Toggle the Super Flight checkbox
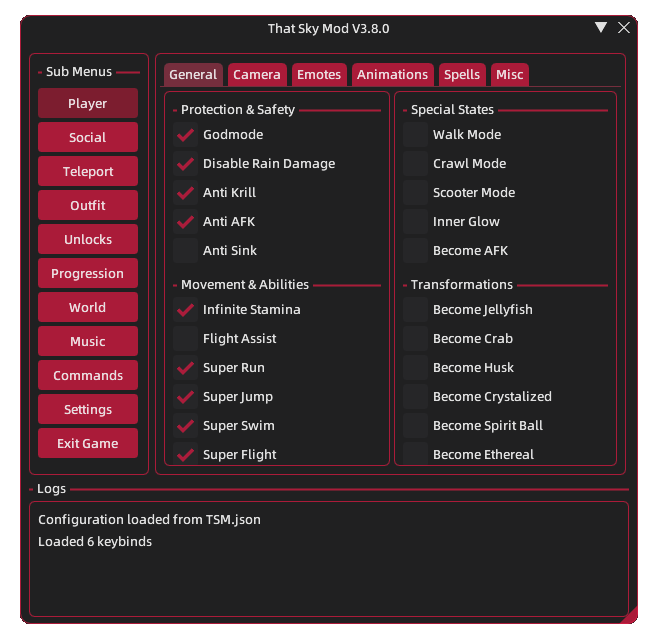 185,454
